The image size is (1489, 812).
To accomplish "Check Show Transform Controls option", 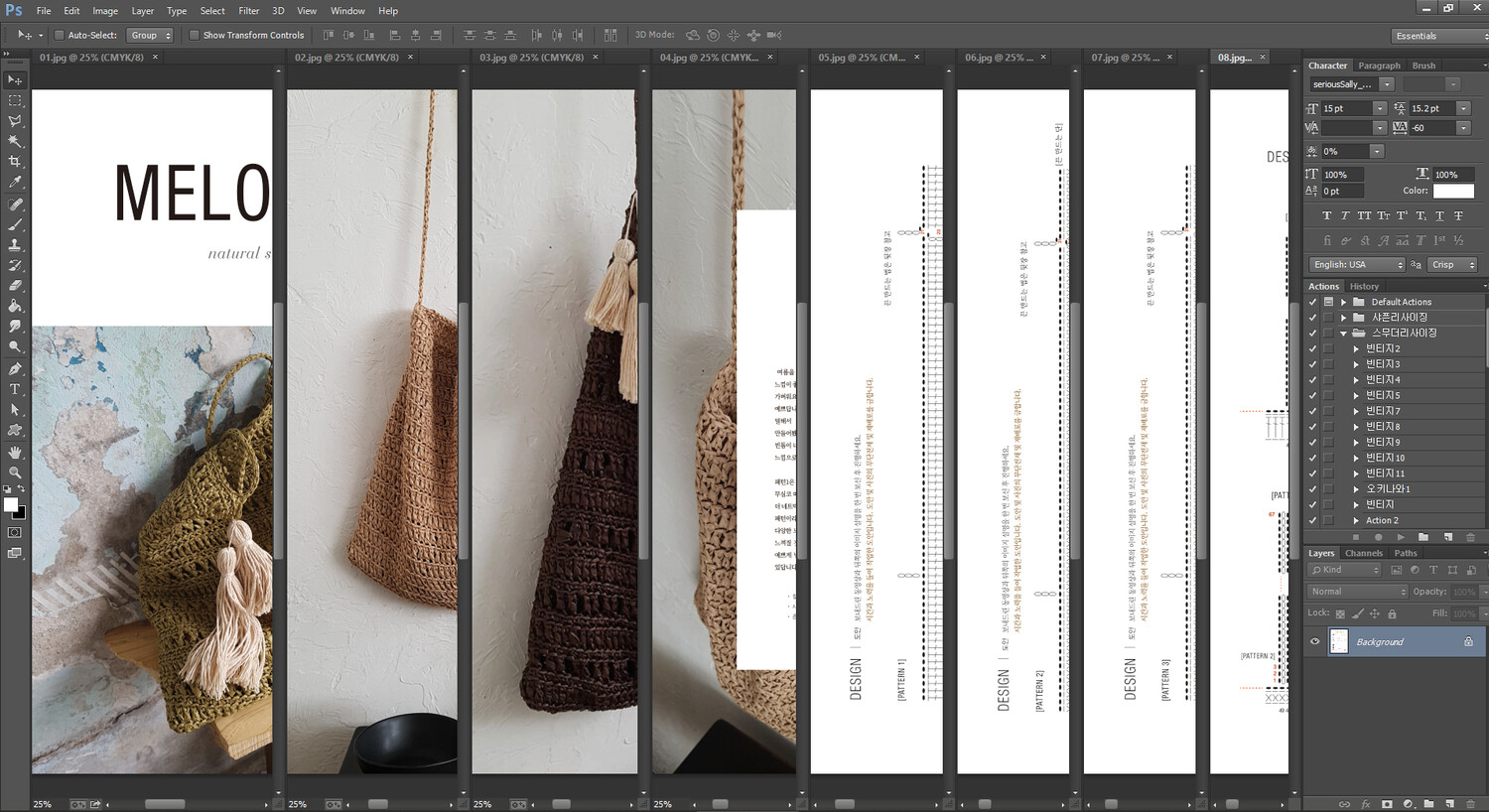I will click(195, 35).
